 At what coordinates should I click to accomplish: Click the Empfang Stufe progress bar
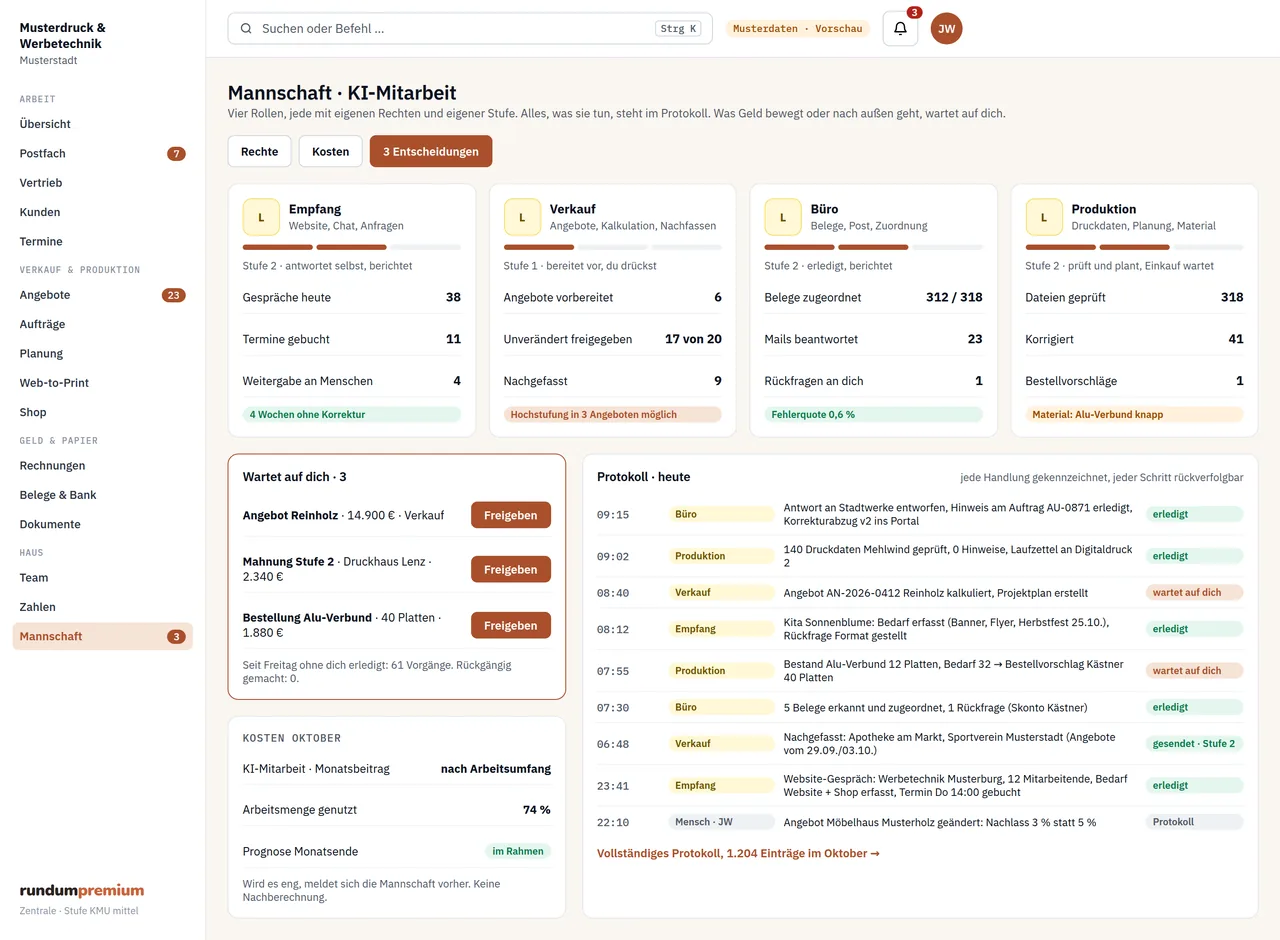pyautogui.click(x=352, y=247)
